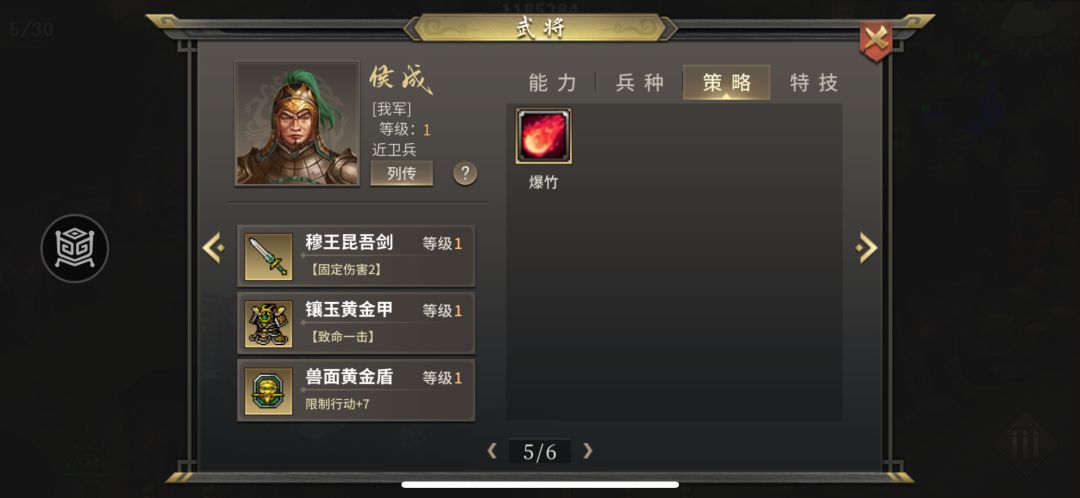Tap the 5/6 page indicator

[x=540, y=452]
